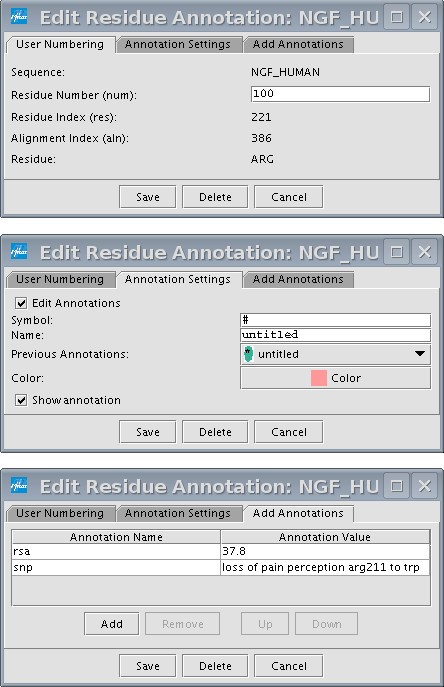Cancel in the User Numbering window

pyautogui.click(x=289, y=197)
